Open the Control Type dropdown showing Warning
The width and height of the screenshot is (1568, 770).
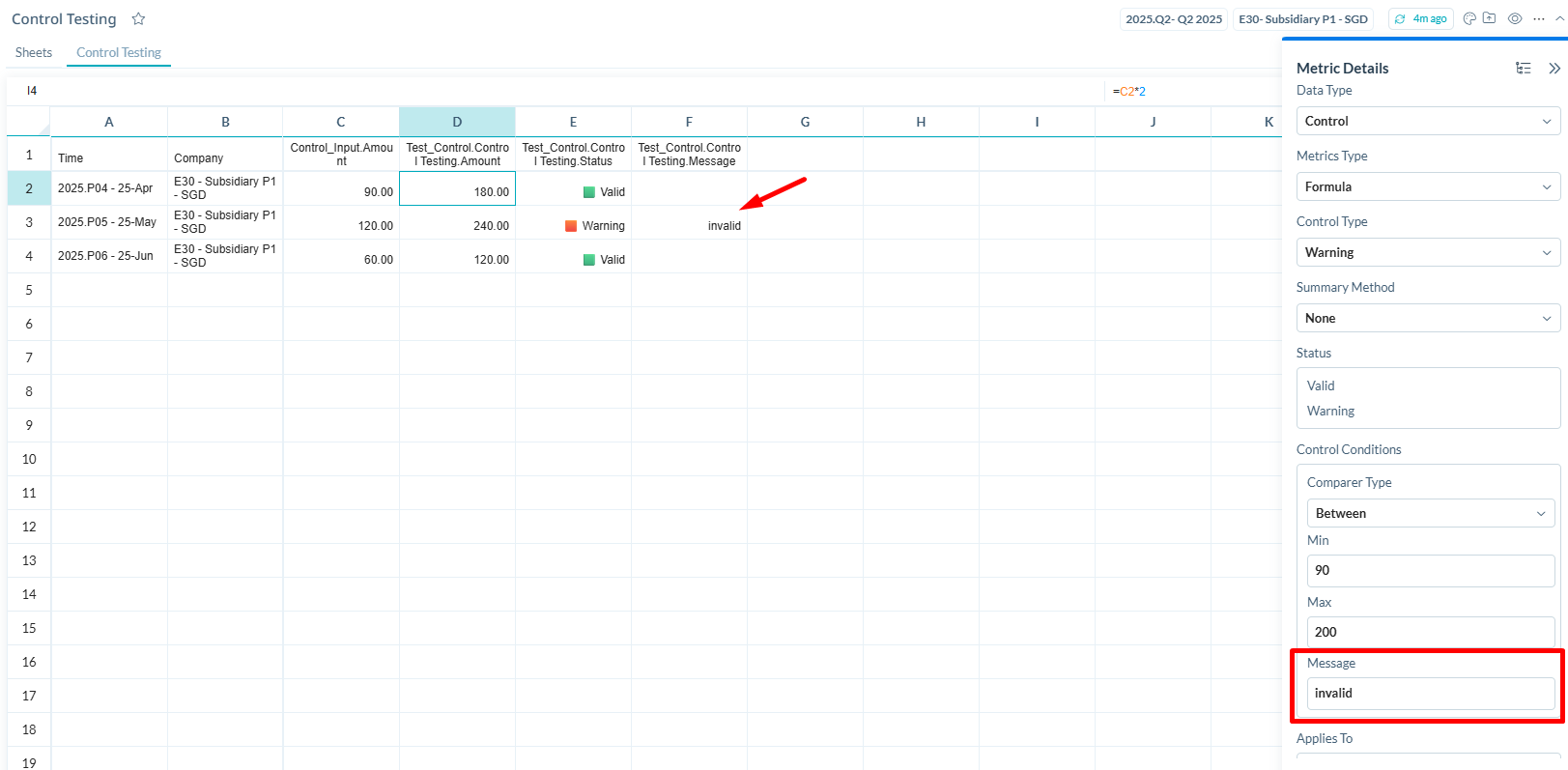[1427, 252]
